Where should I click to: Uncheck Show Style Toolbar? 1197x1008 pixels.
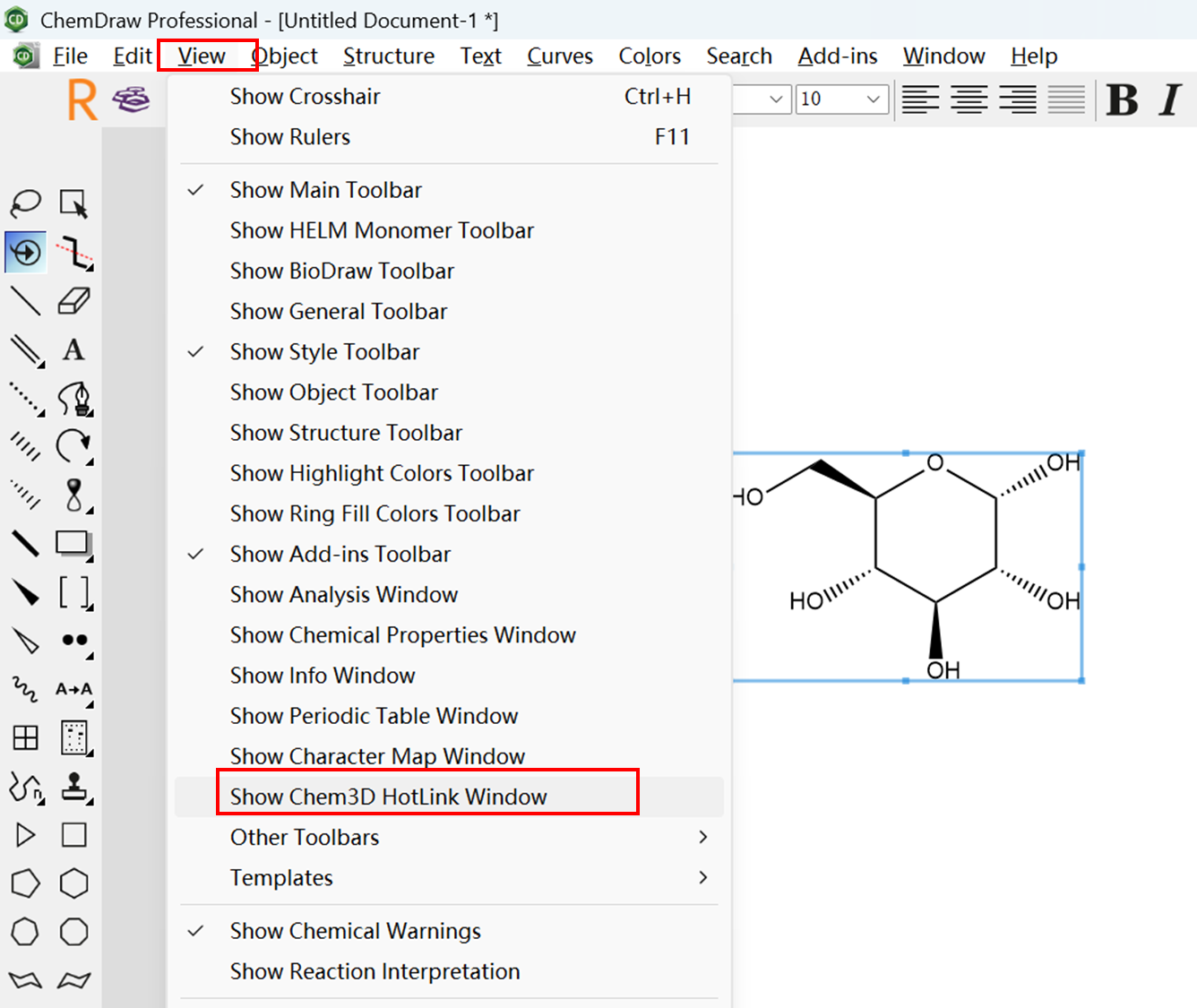(324, 351)
